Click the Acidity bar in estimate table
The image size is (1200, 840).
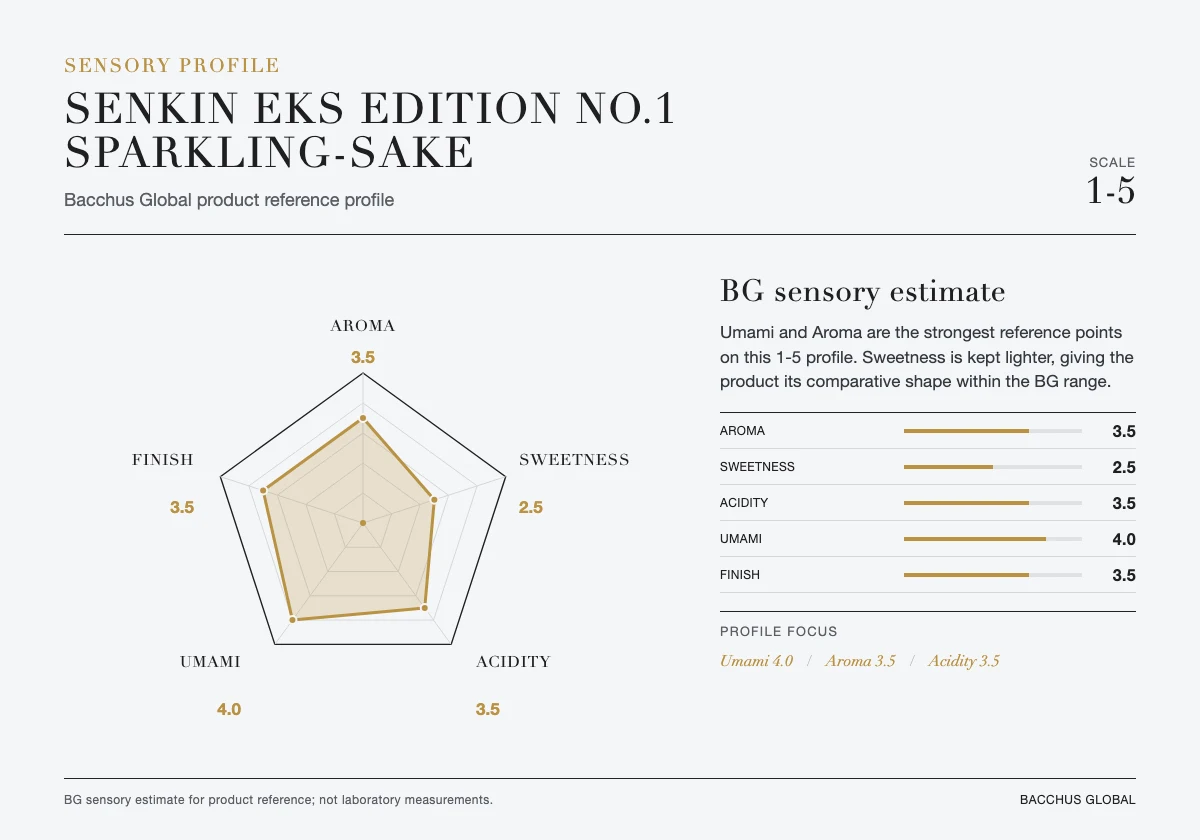pos(993,503)
